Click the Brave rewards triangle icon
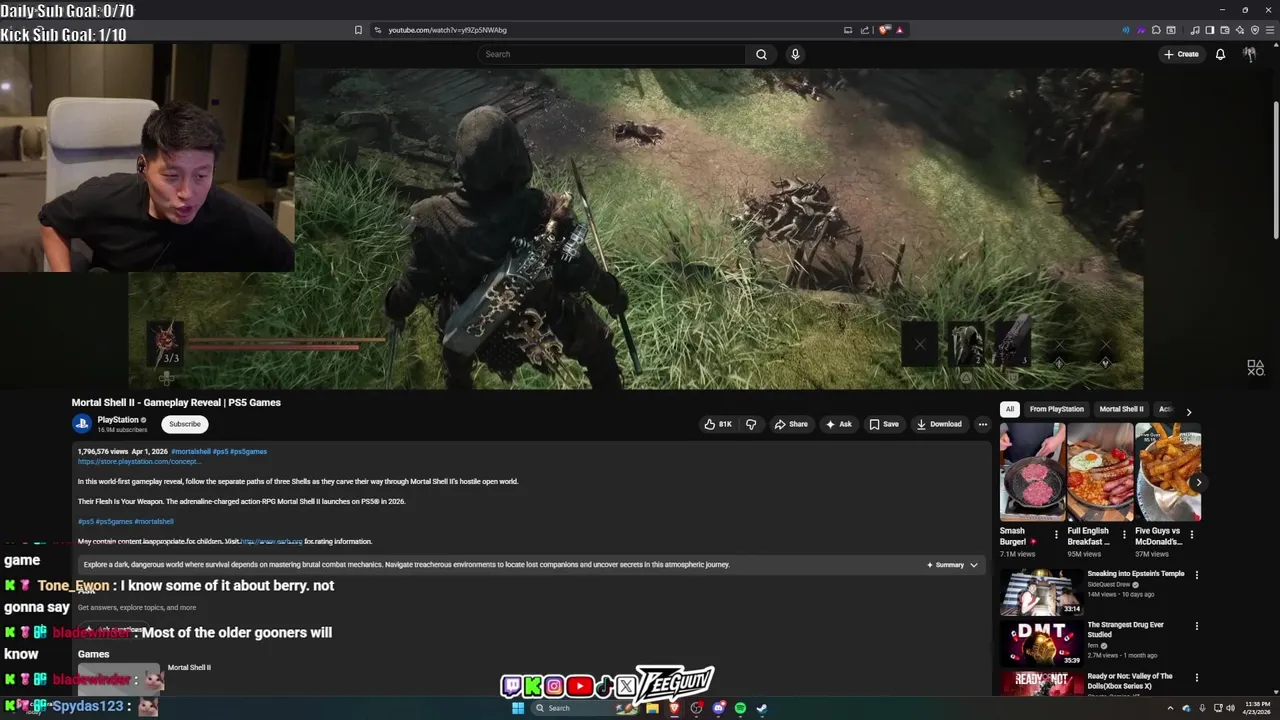 [899, 30]
